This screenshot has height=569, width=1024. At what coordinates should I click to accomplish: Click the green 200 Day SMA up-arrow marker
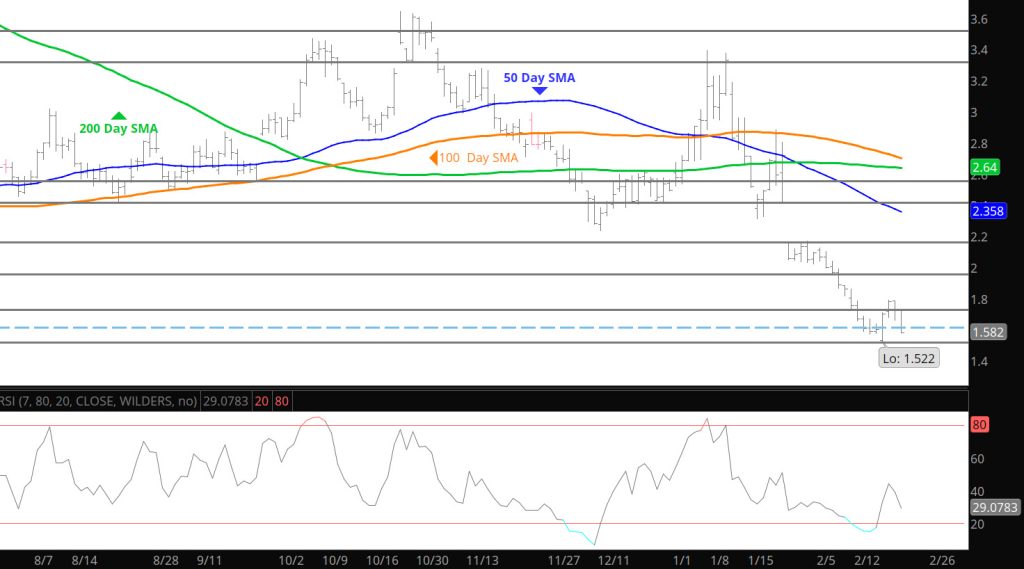pyautogui.click(x=119, y=116)
